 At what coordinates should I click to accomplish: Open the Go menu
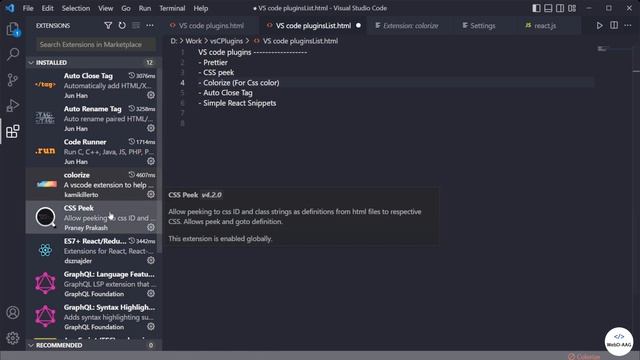(126, 8)
